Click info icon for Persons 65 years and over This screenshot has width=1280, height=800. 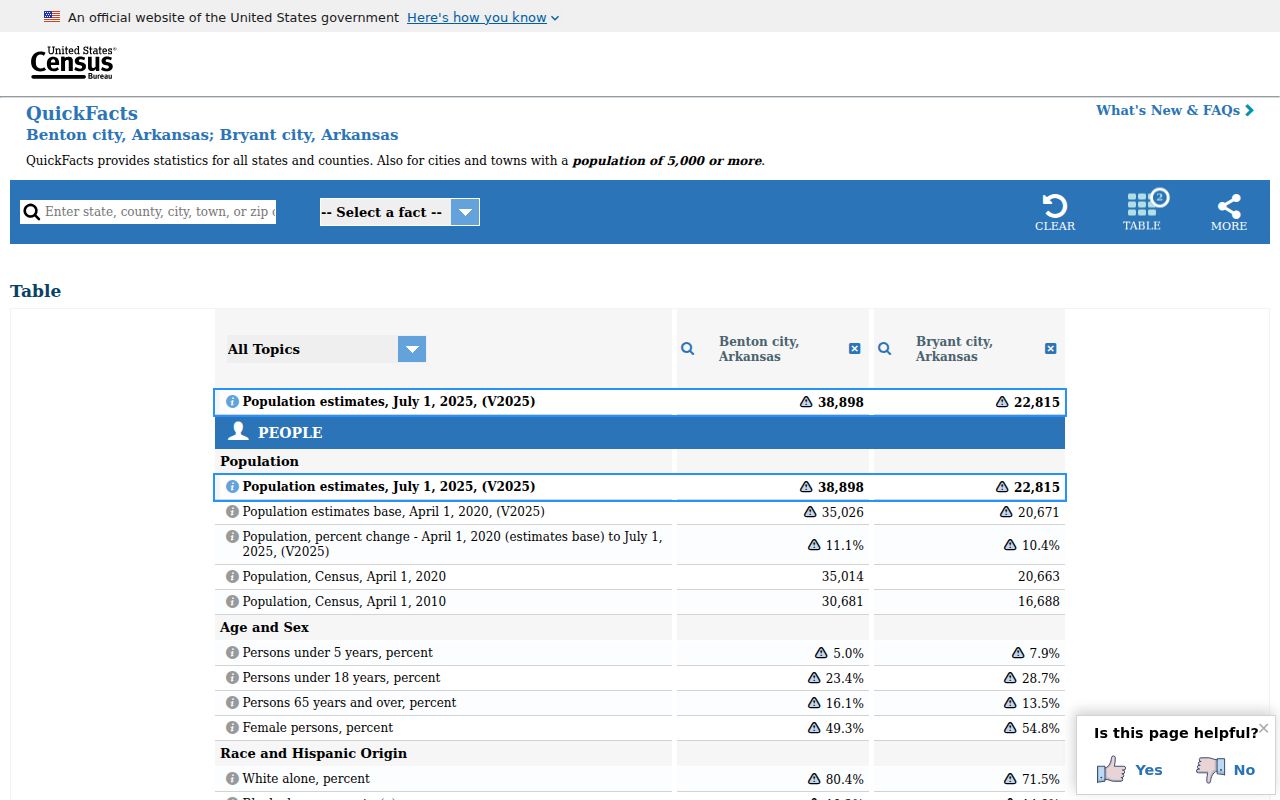[x=232, y=703]
